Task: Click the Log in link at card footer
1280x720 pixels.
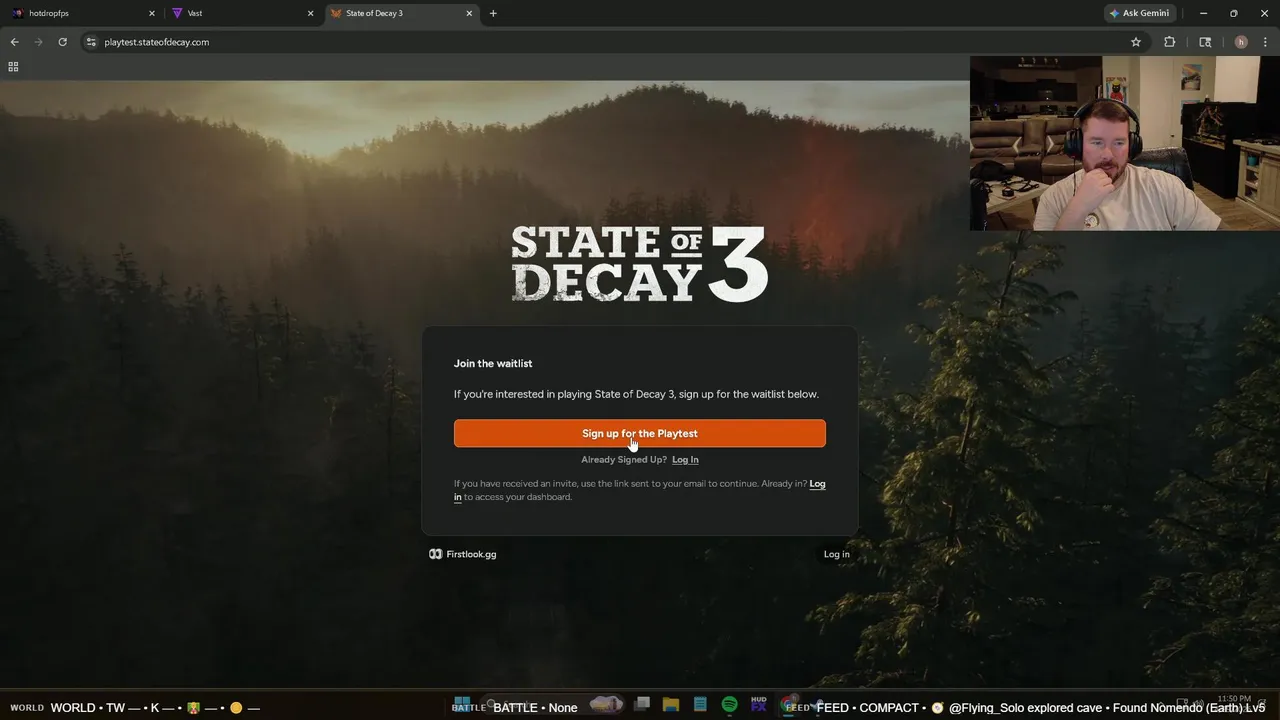Action: 837,554
